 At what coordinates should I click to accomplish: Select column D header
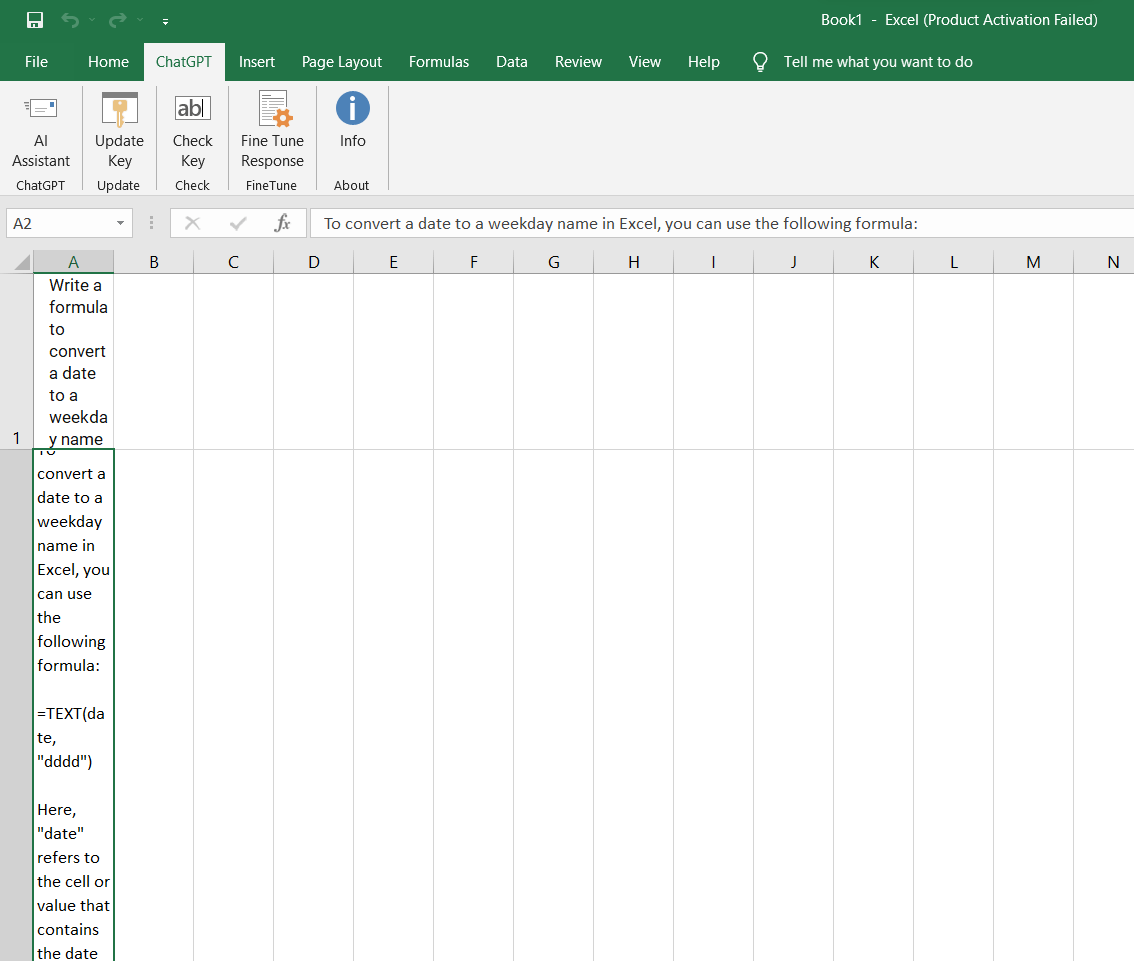pyautogui.click(x=313, y=261)
